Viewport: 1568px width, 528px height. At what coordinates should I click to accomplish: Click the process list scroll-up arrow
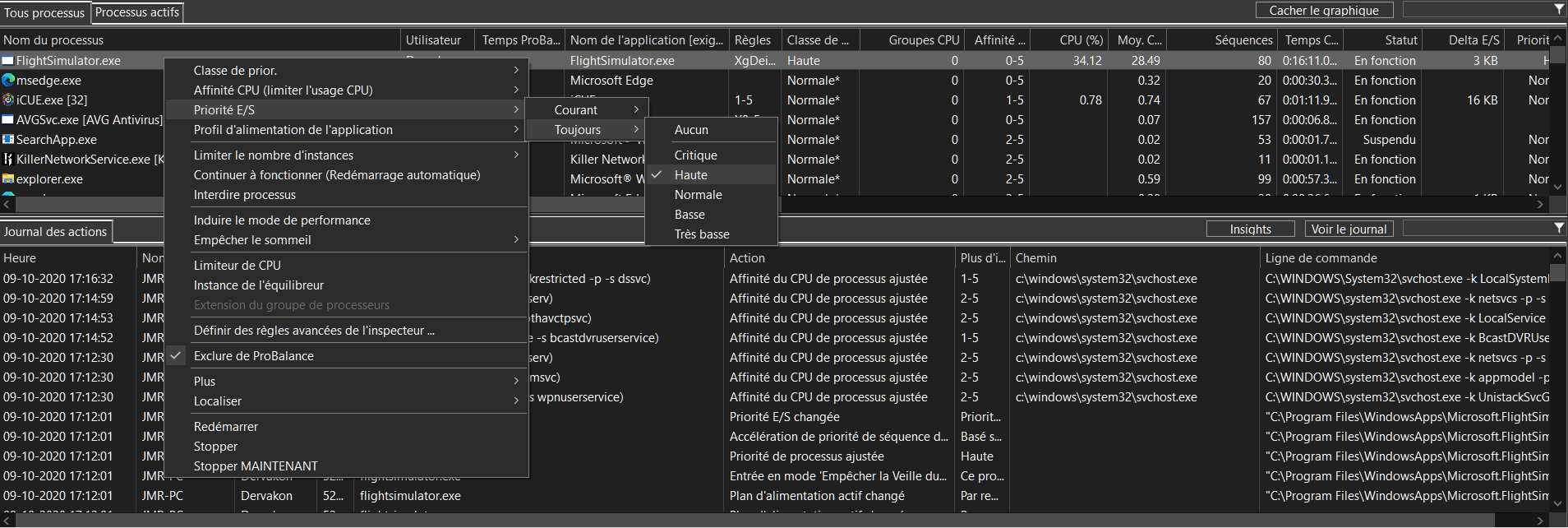(1558, 39)
